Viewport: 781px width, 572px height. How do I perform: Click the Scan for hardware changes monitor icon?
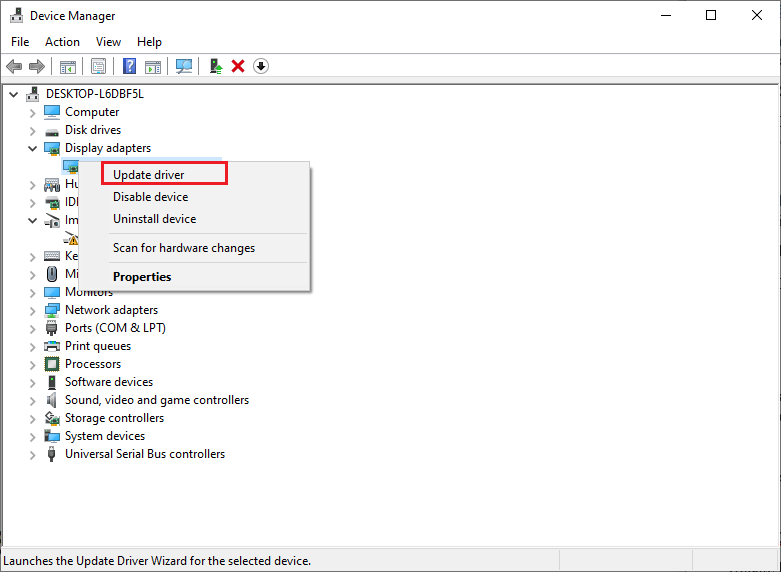(184, 66)
